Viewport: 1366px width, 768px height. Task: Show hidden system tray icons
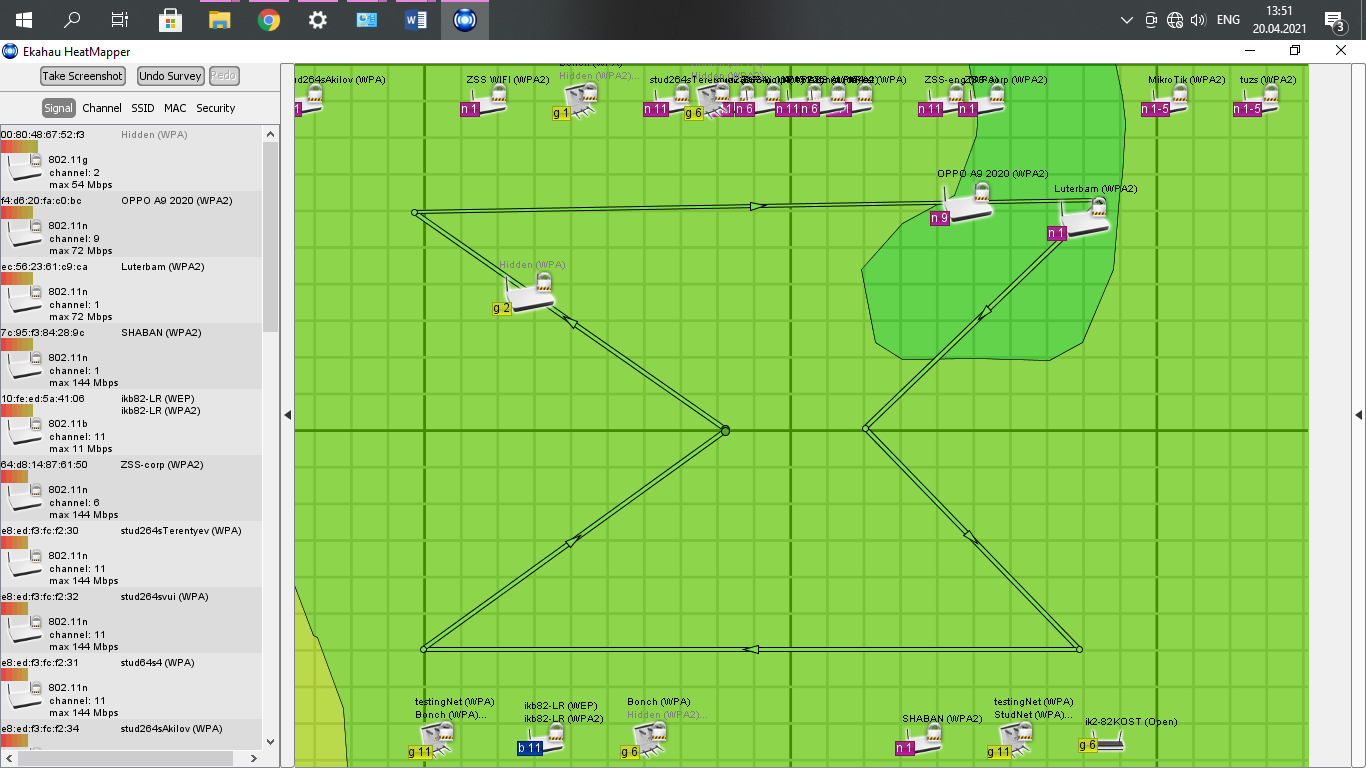click(x=1127, y=20)
